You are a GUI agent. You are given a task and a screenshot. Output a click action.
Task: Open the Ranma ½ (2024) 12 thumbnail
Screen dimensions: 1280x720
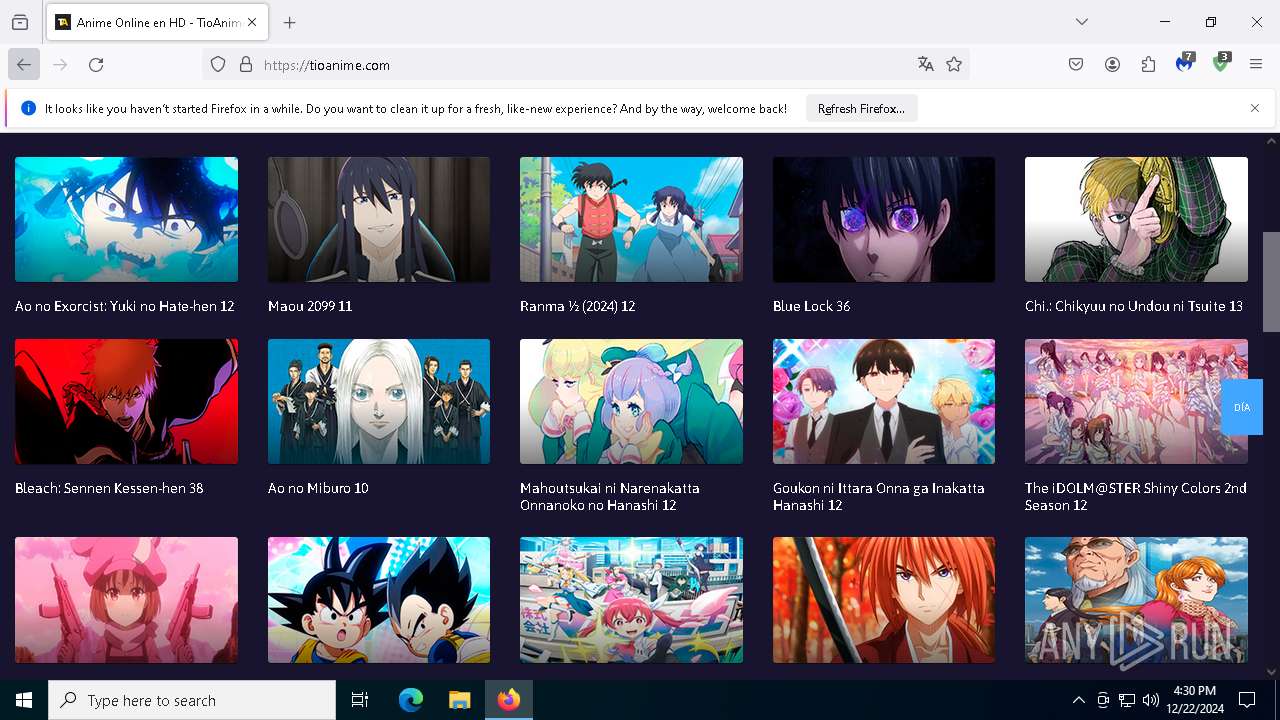(631, 219)
